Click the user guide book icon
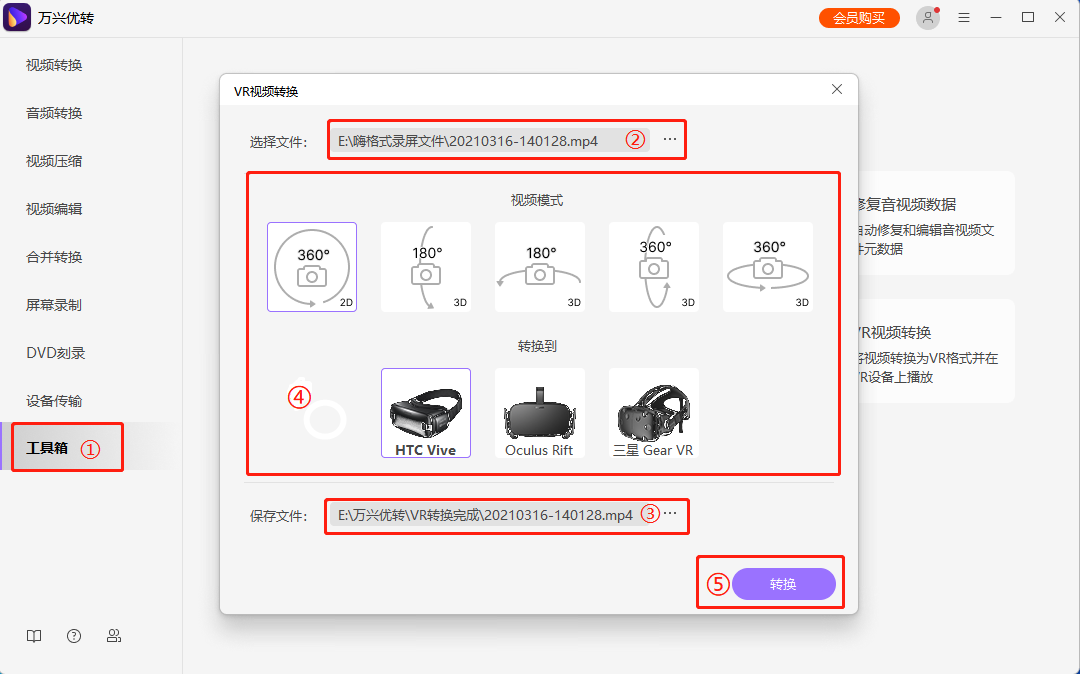The image size is (1080, 674). pos(33,635)
